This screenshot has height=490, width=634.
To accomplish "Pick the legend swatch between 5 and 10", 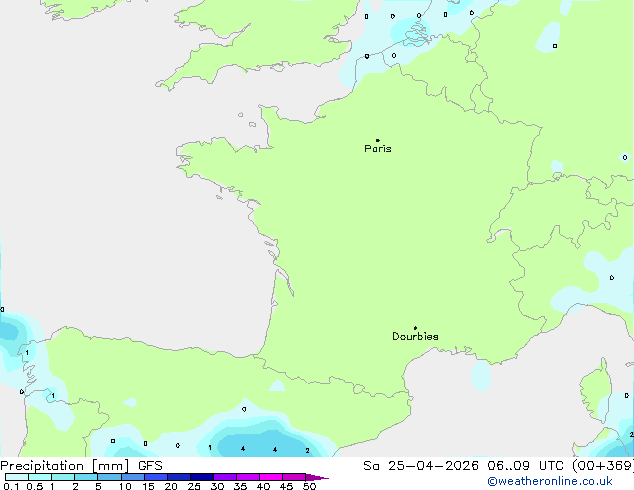I will (x=109, y=477).
